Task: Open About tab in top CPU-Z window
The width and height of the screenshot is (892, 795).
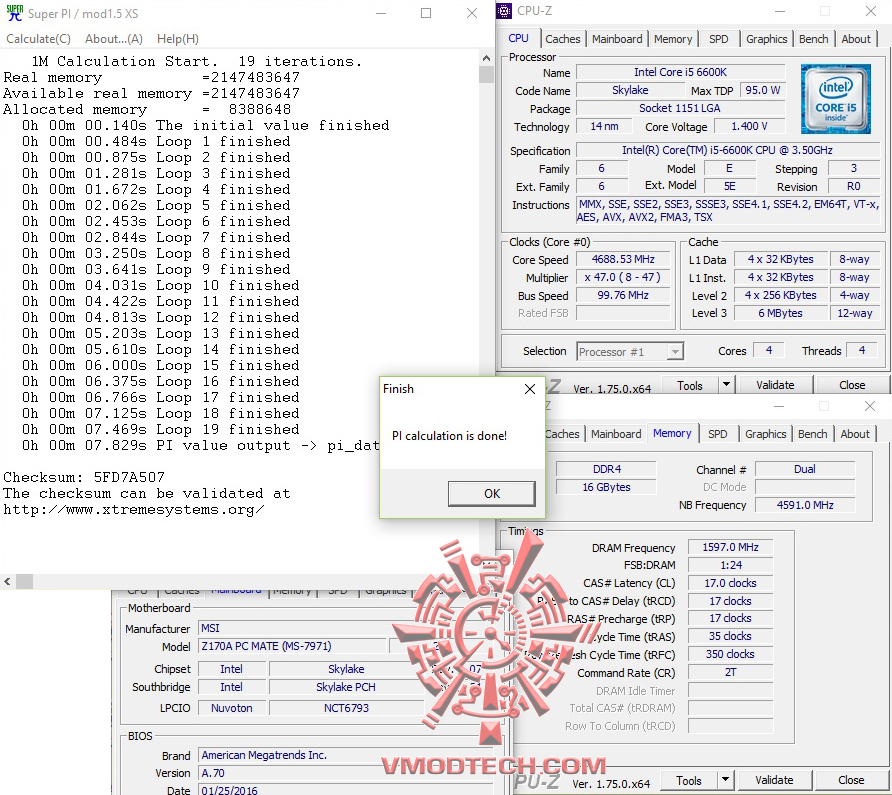Action: pyautogui.click(x=856, y=39)
